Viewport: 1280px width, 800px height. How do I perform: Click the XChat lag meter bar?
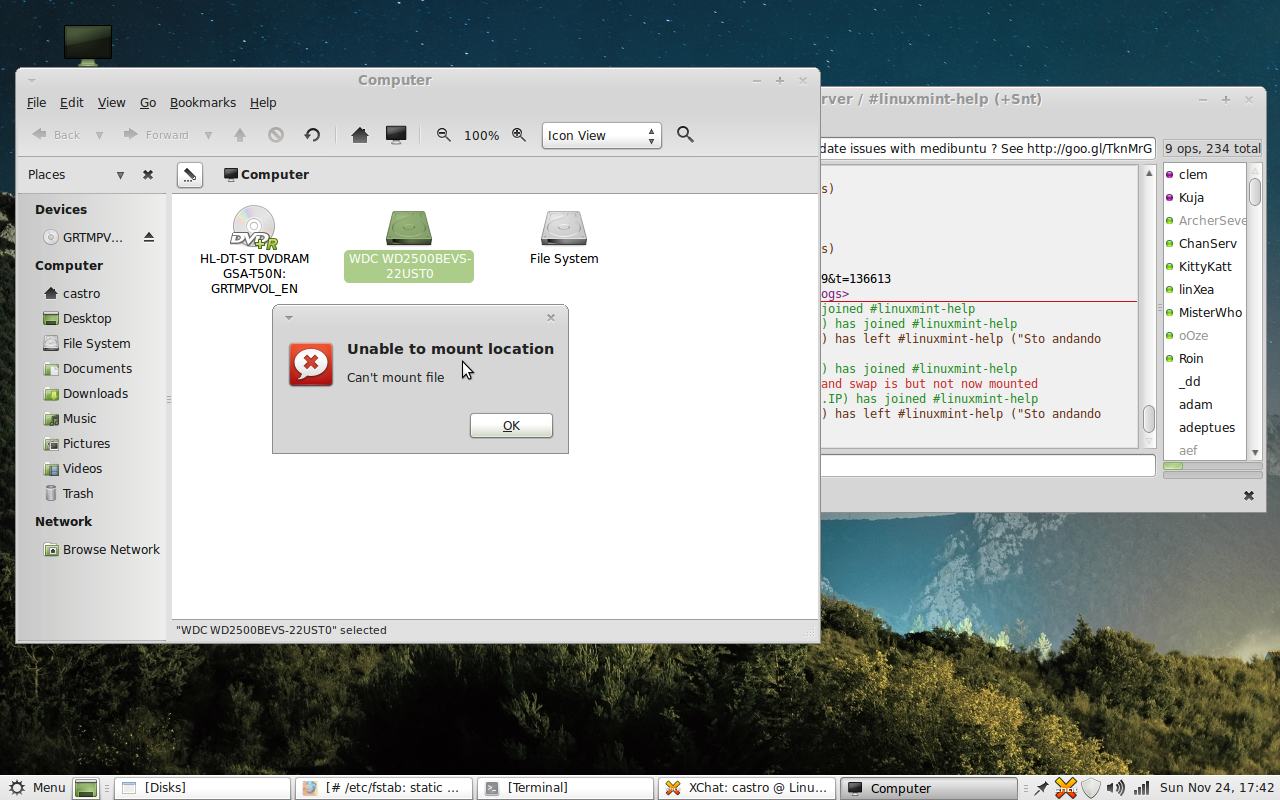coord(1212,466)
